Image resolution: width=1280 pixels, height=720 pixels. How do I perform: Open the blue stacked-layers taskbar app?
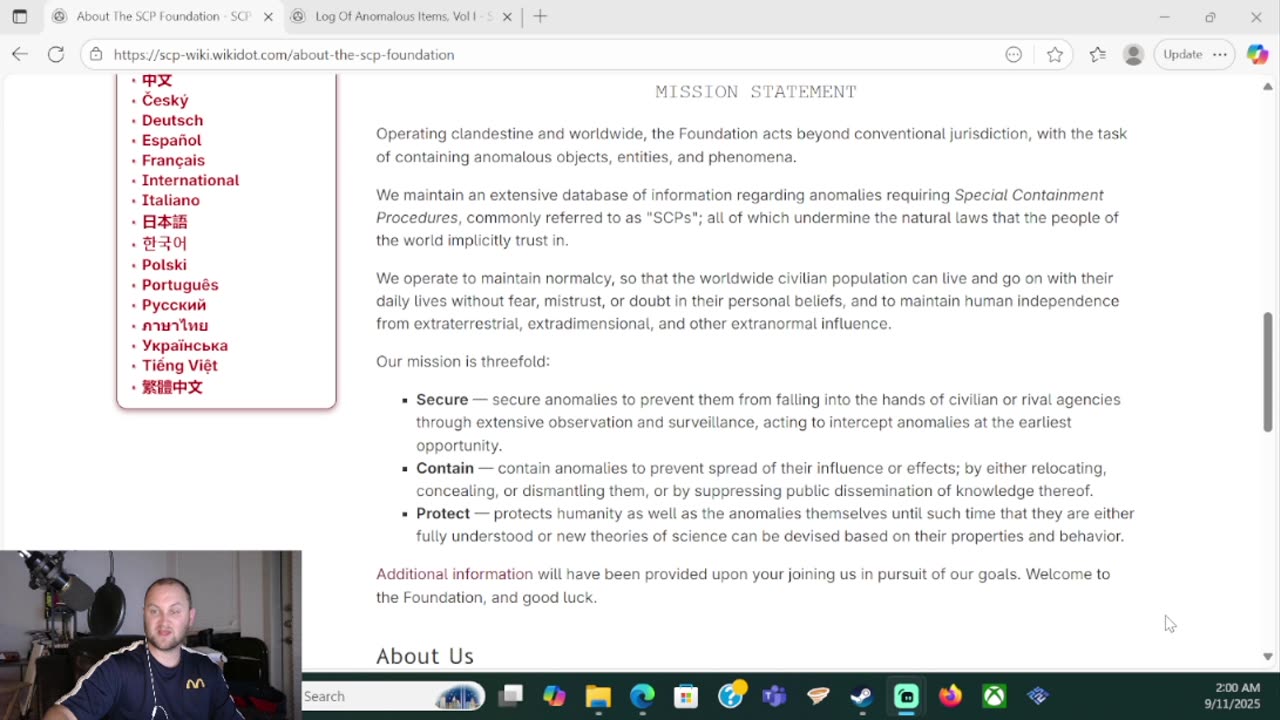(1038, 696)
